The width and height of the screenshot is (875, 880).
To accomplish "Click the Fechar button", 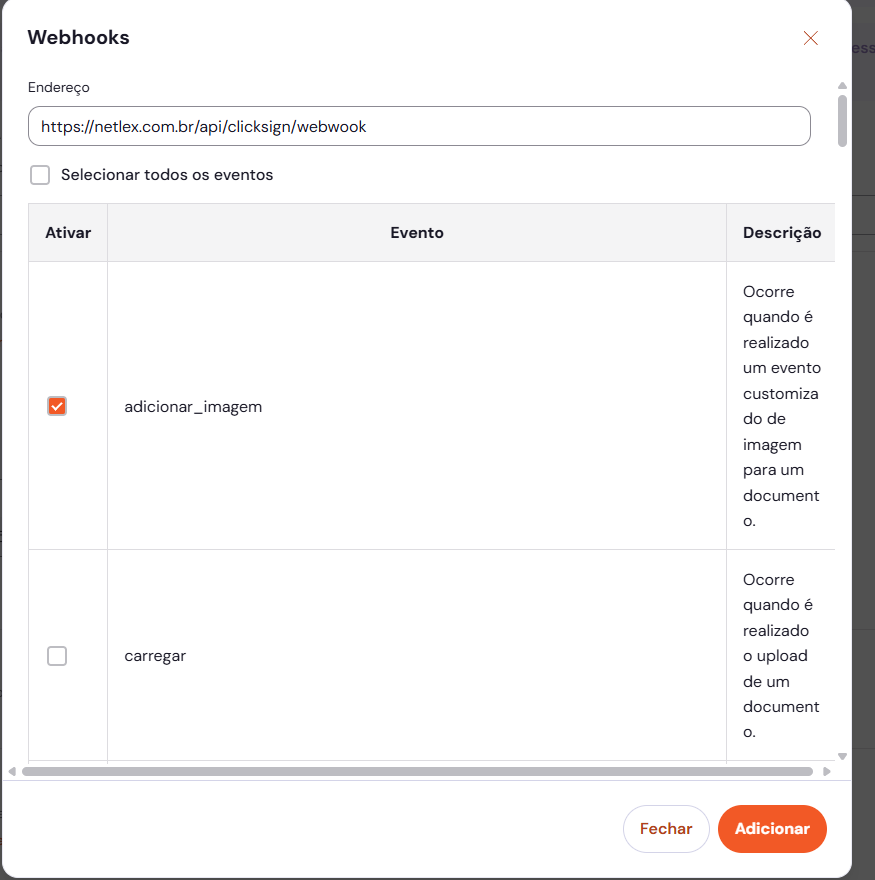I will (x=666, y=829).
